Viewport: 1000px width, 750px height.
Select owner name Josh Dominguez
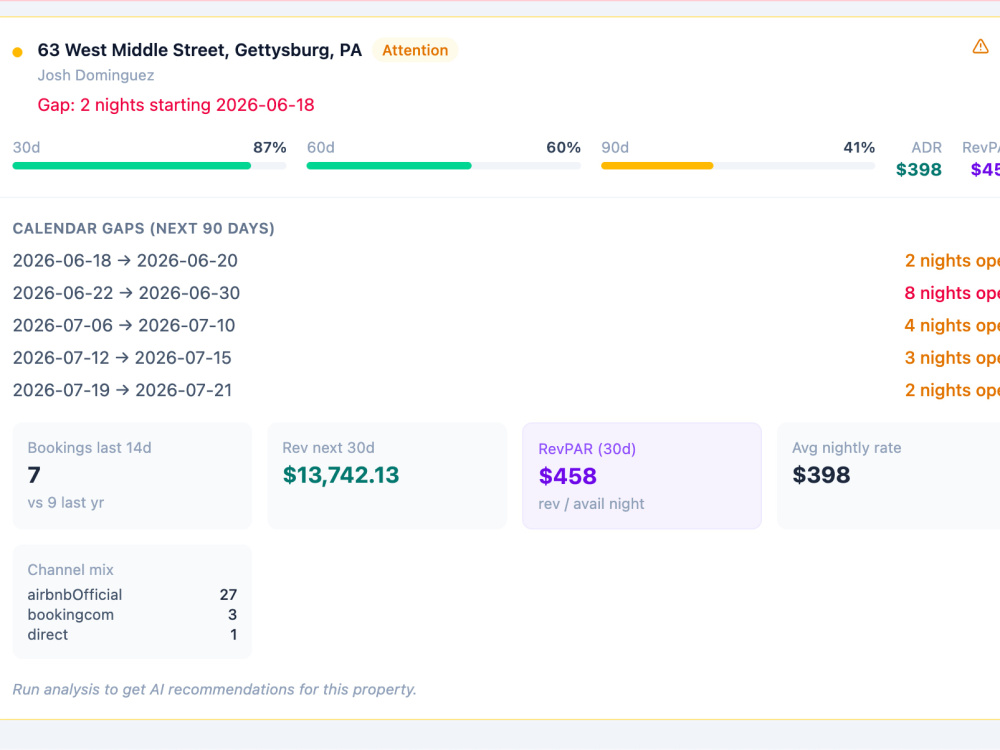[x=96, y=75]
